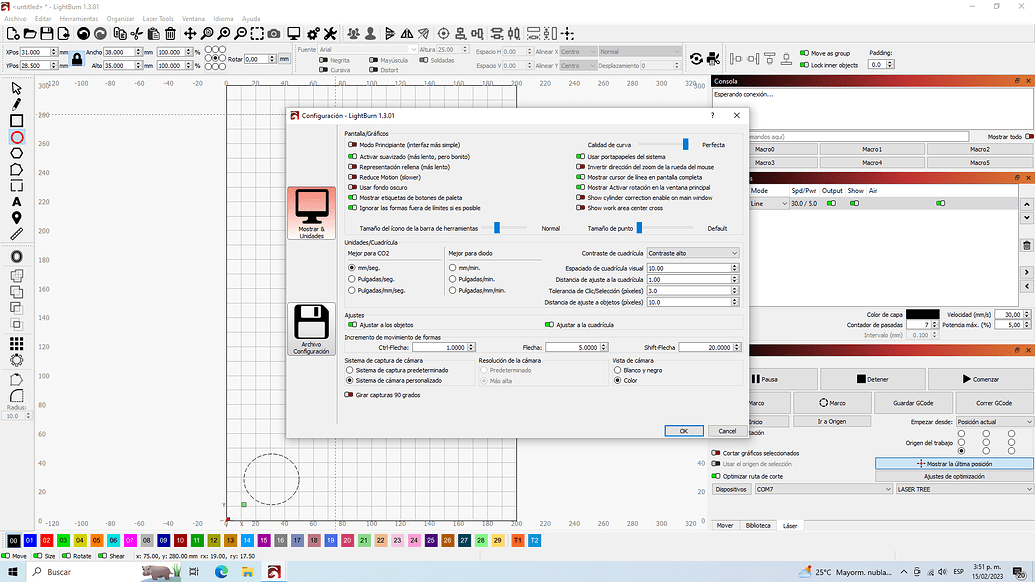The width and height of the screenshot is (1035, 582).
Task: Select the Pulgadas/seg. radio option
Action: pos(352,279)
